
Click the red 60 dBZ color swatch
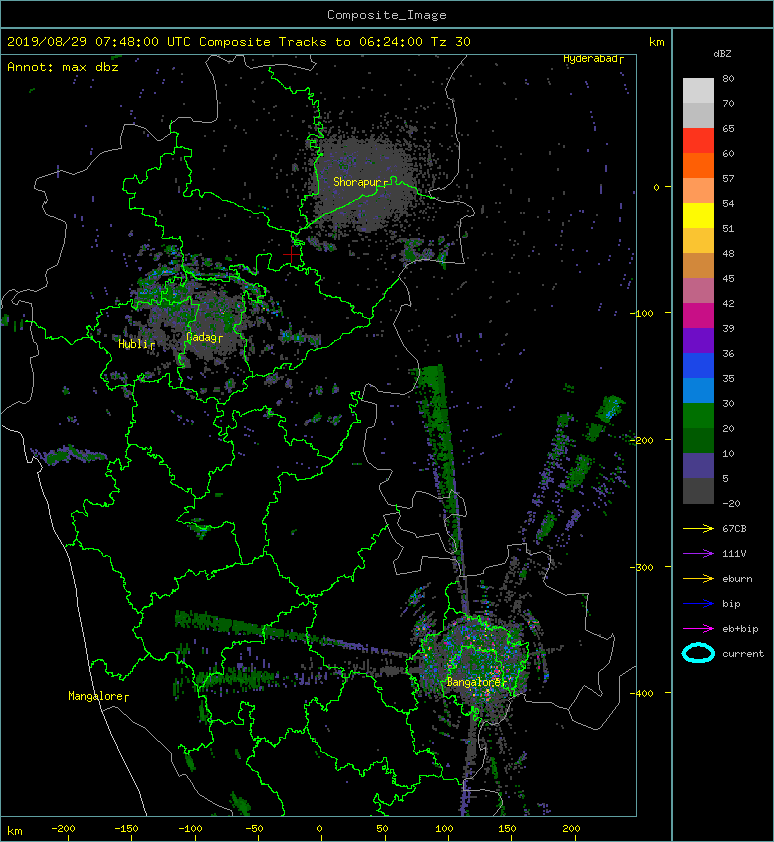coord(698,141)
